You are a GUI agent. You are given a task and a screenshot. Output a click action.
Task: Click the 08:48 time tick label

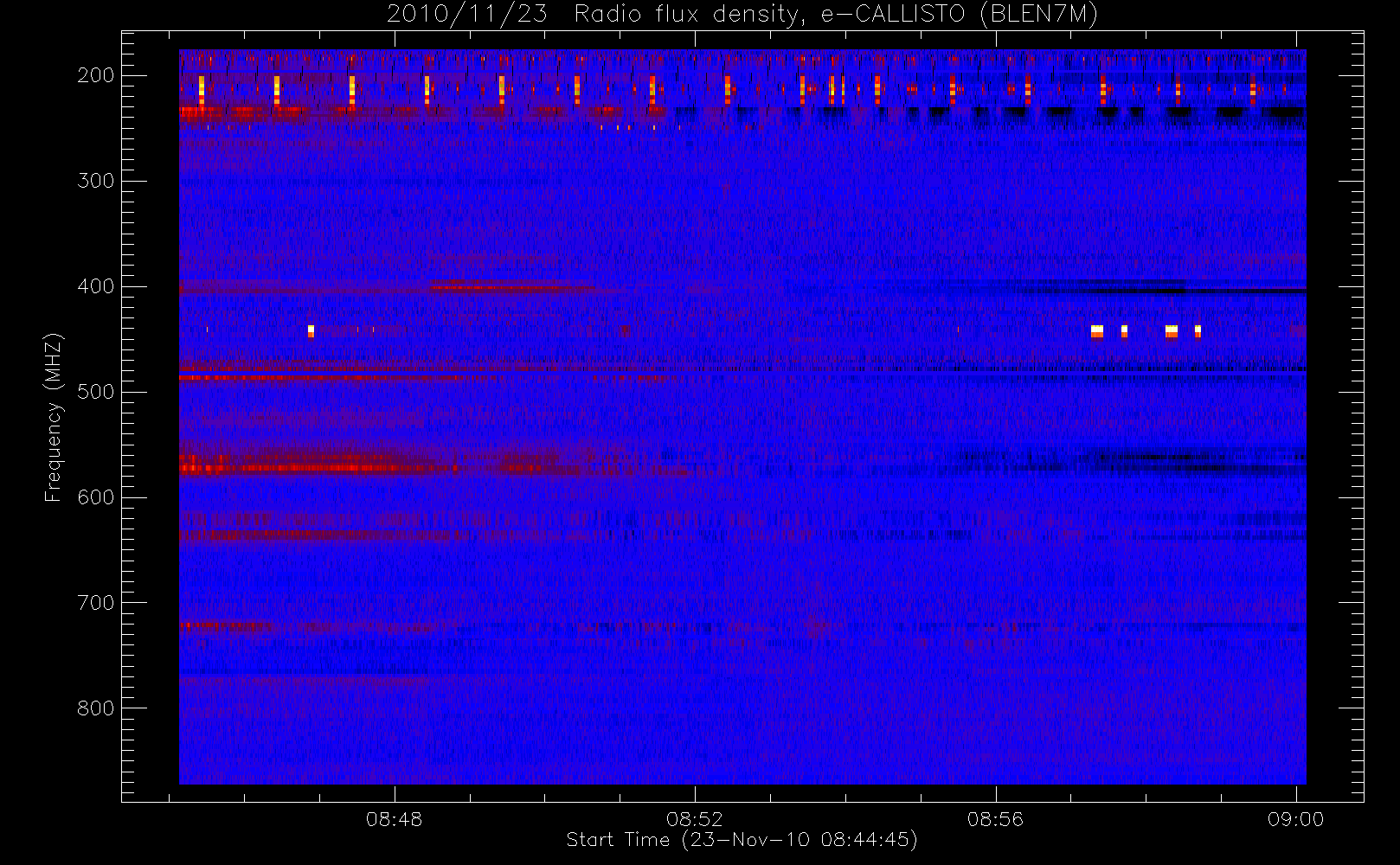tap(394, 819)
